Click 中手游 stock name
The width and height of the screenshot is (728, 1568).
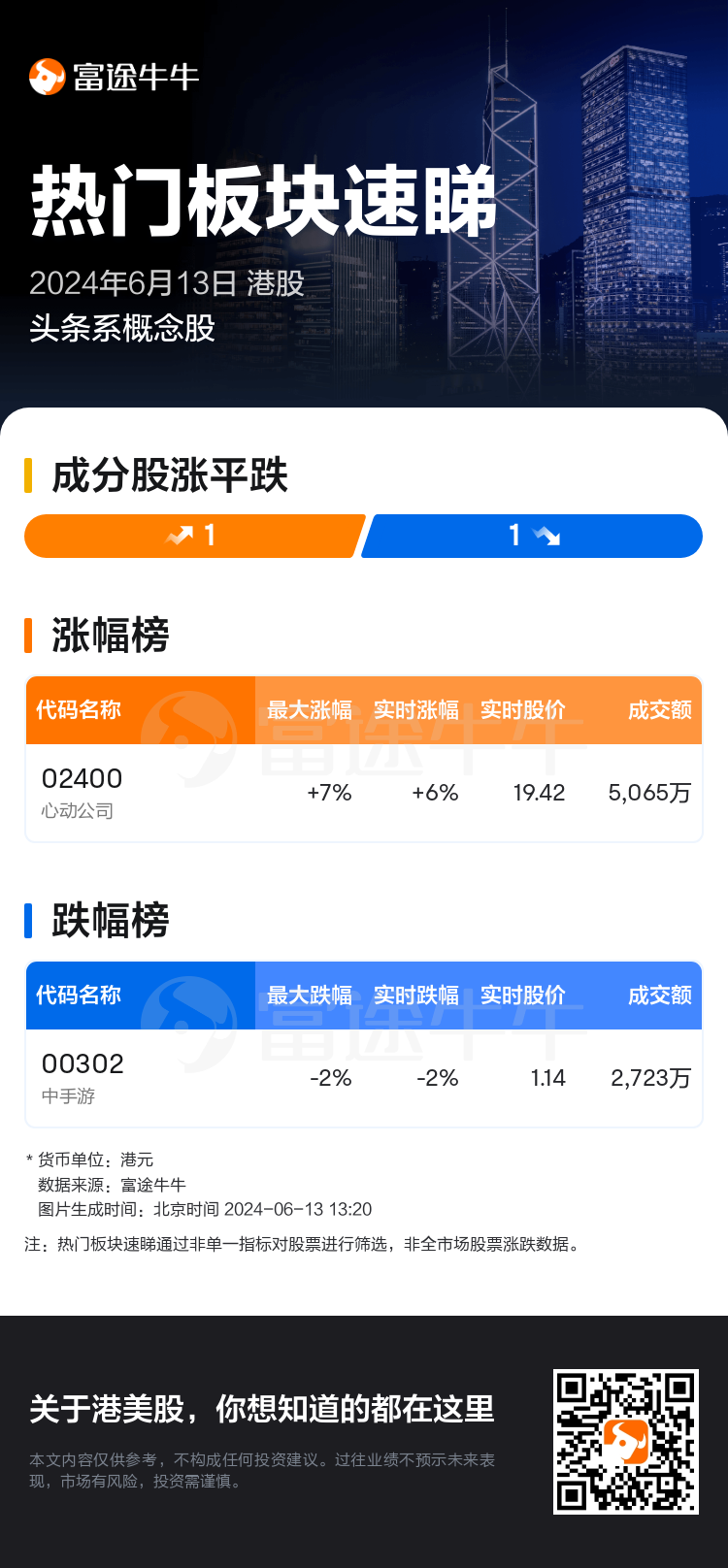pyautogui.click(x=68, y=1096)
